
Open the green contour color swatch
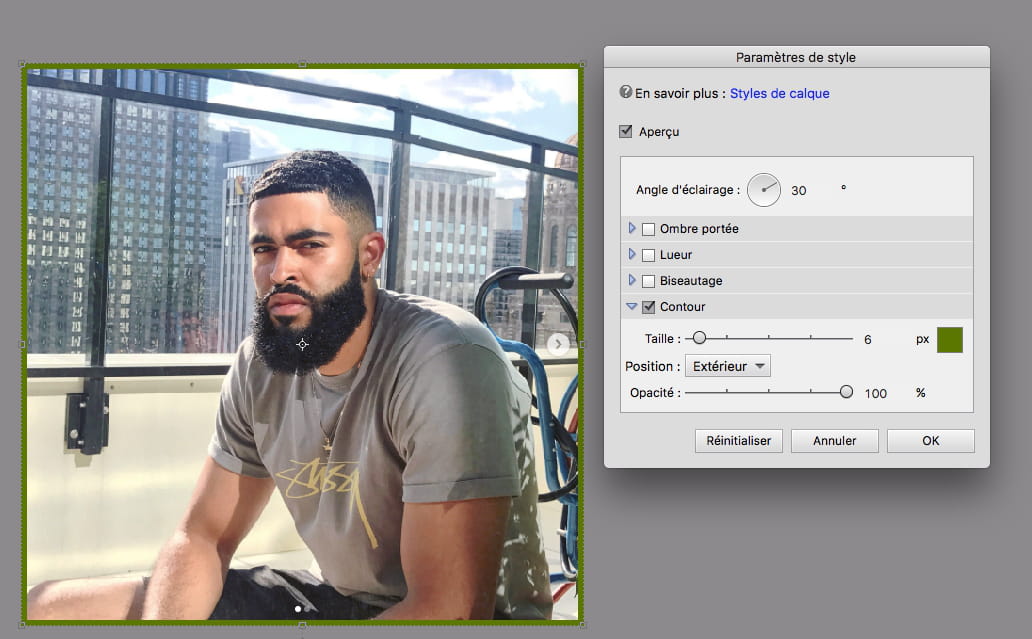(949, 340)
